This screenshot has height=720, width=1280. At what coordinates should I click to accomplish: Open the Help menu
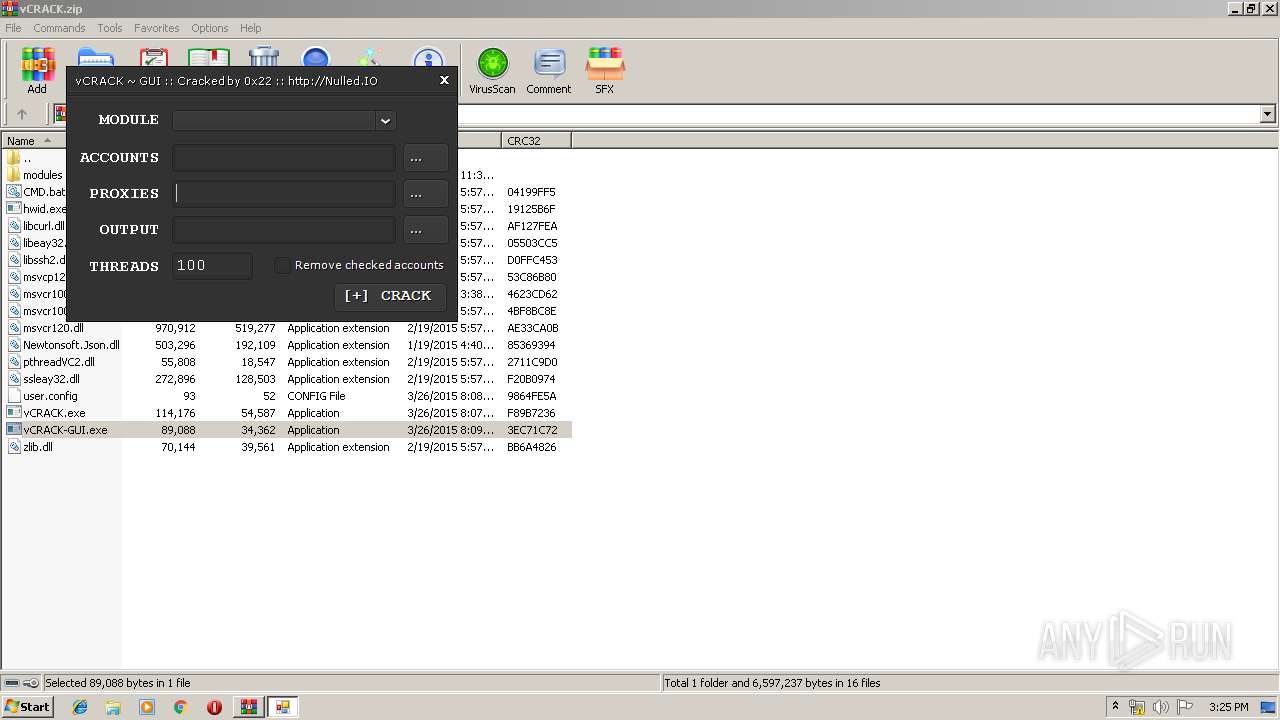tap(251, 28)
